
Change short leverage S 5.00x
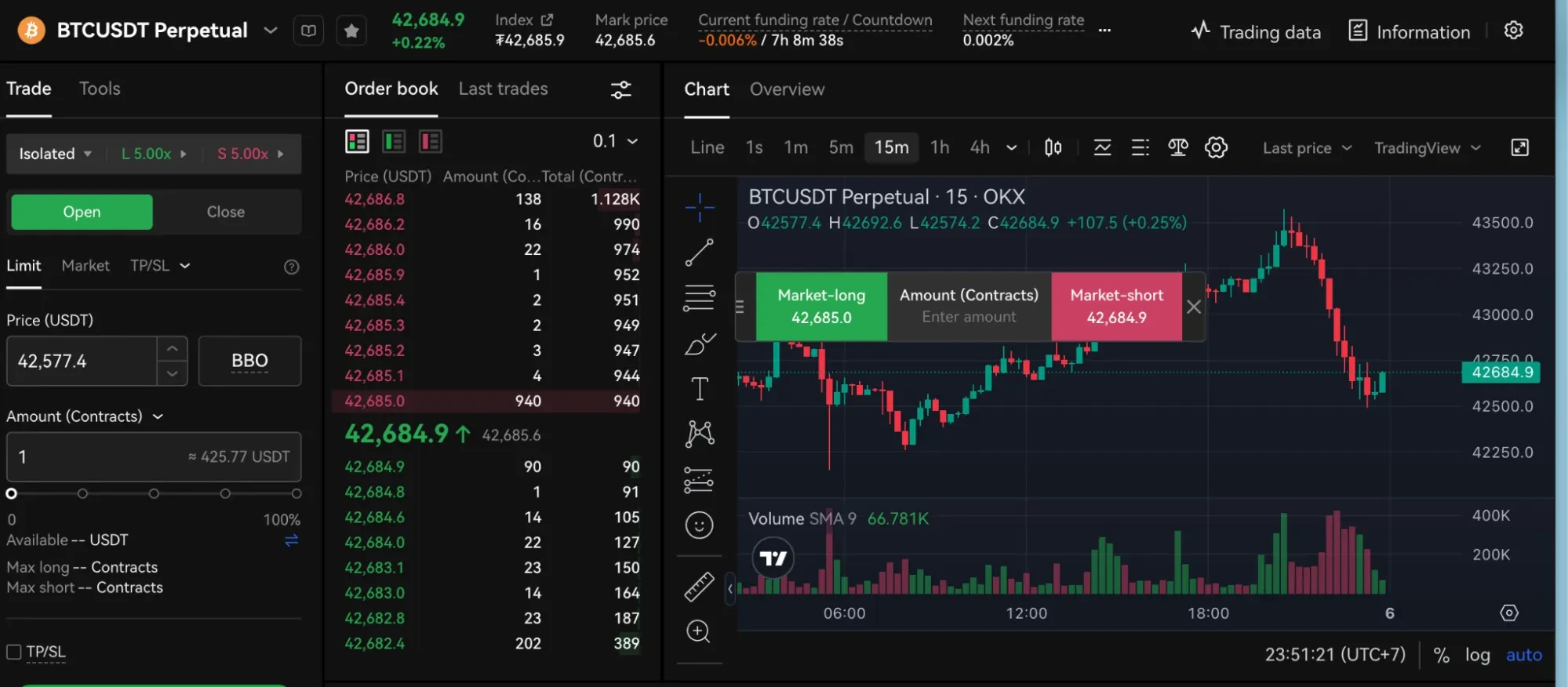(x=251, y=154)
